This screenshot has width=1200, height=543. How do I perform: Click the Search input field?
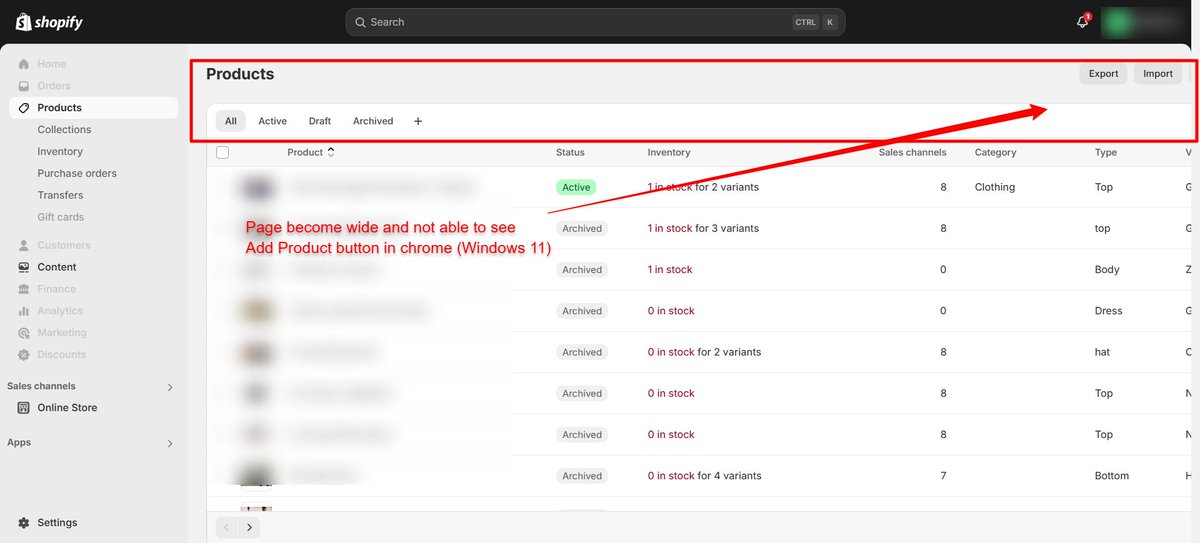[595, 22]
